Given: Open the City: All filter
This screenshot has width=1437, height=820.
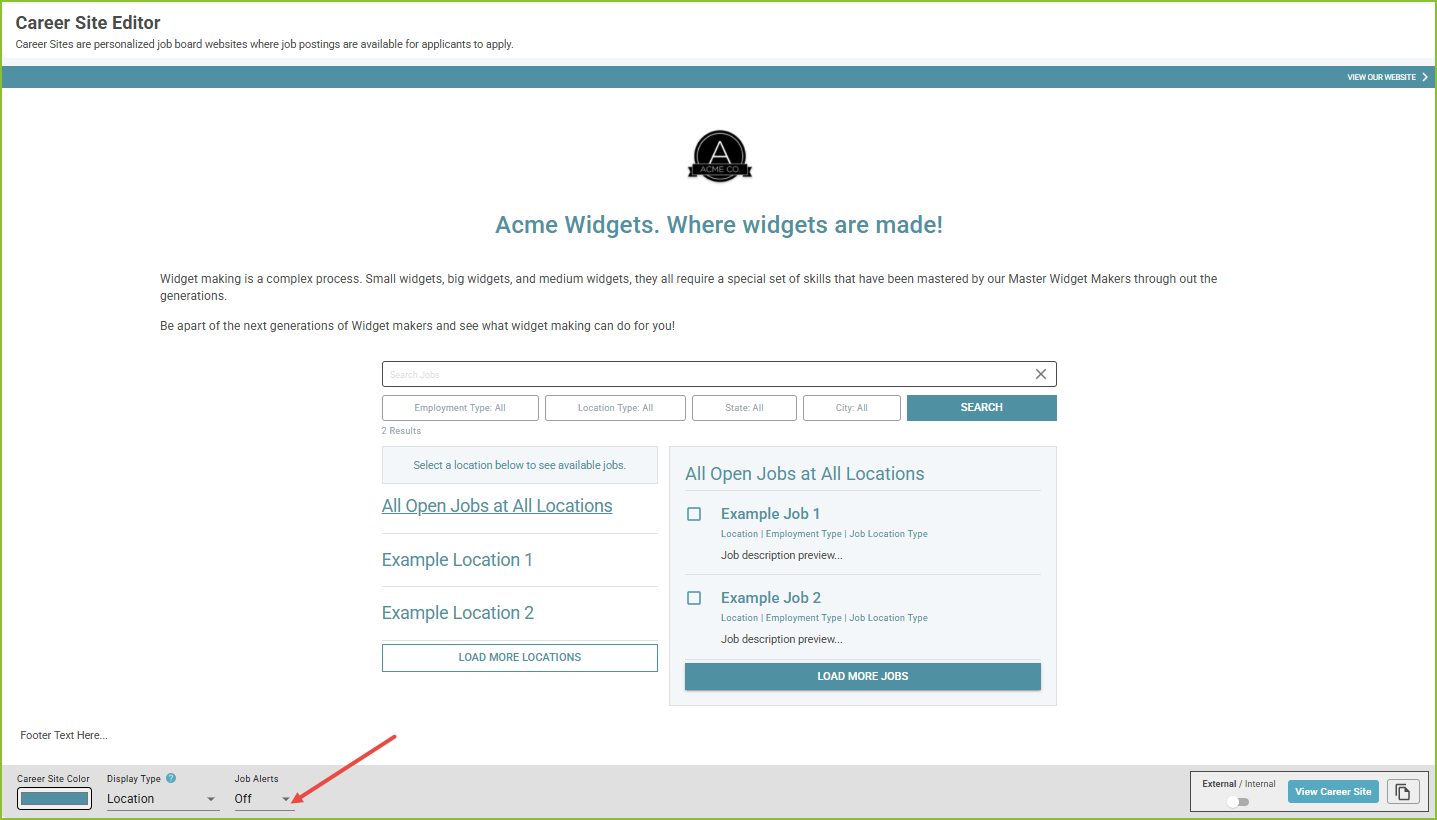Looking at the screenshot, I should 852,408.
